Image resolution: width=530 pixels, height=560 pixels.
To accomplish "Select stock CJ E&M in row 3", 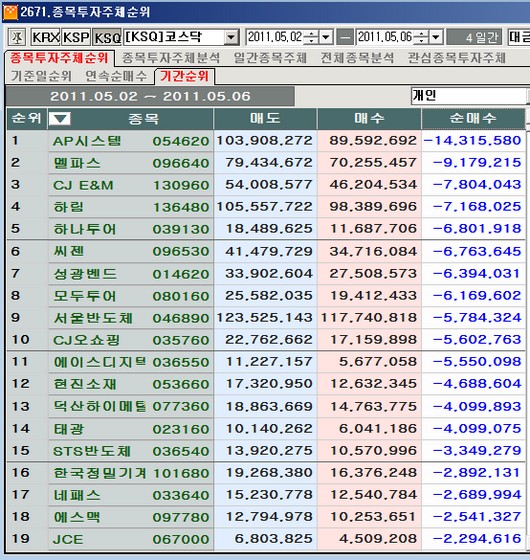I will pos(83,185).
